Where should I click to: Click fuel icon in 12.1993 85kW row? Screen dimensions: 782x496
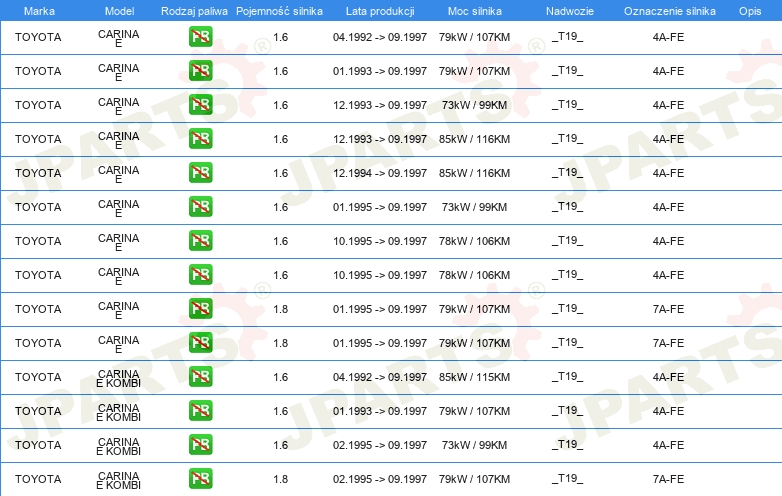(x=200, y=138)
